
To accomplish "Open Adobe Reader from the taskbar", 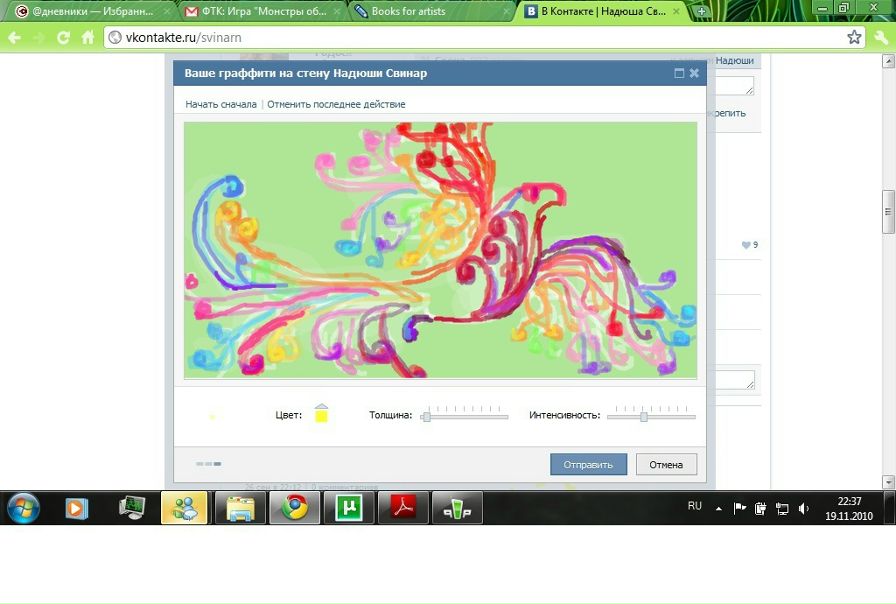I will pos(402,508).
